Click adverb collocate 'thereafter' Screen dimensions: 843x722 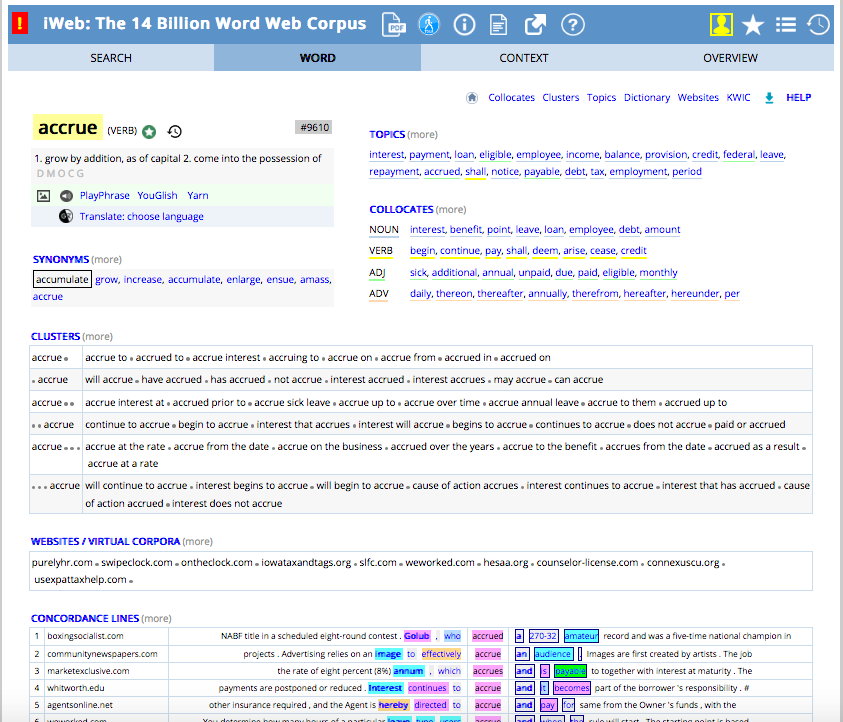[x=500, y=294]
